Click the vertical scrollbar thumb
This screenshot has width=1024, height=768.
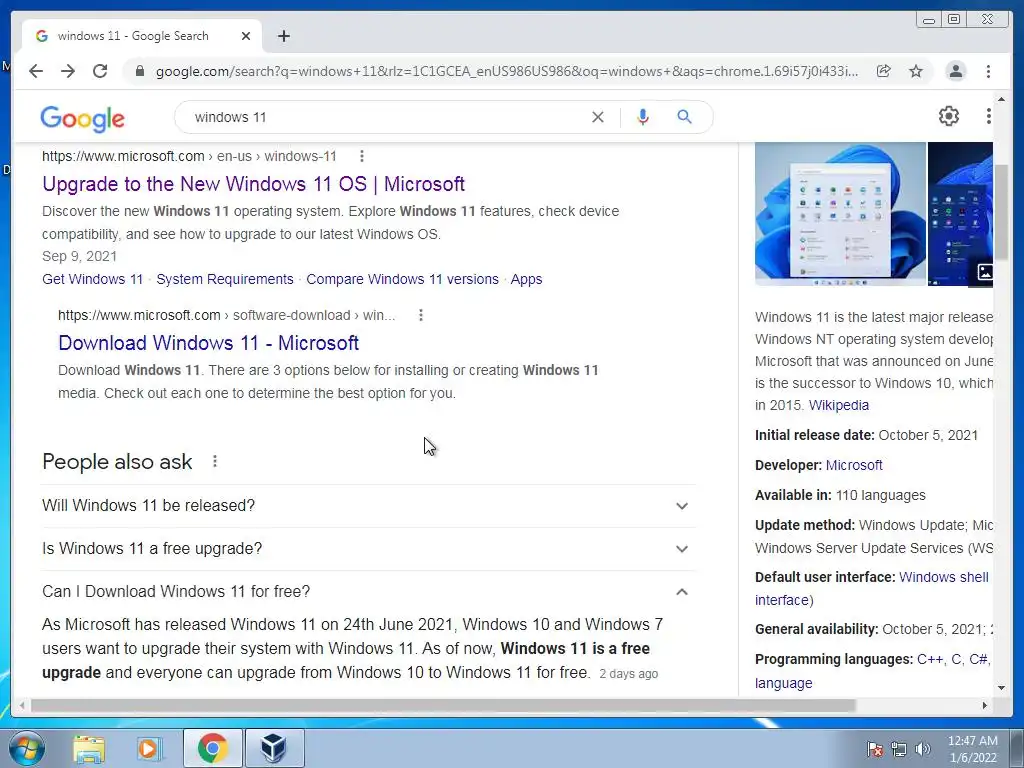pos(1001,212)
